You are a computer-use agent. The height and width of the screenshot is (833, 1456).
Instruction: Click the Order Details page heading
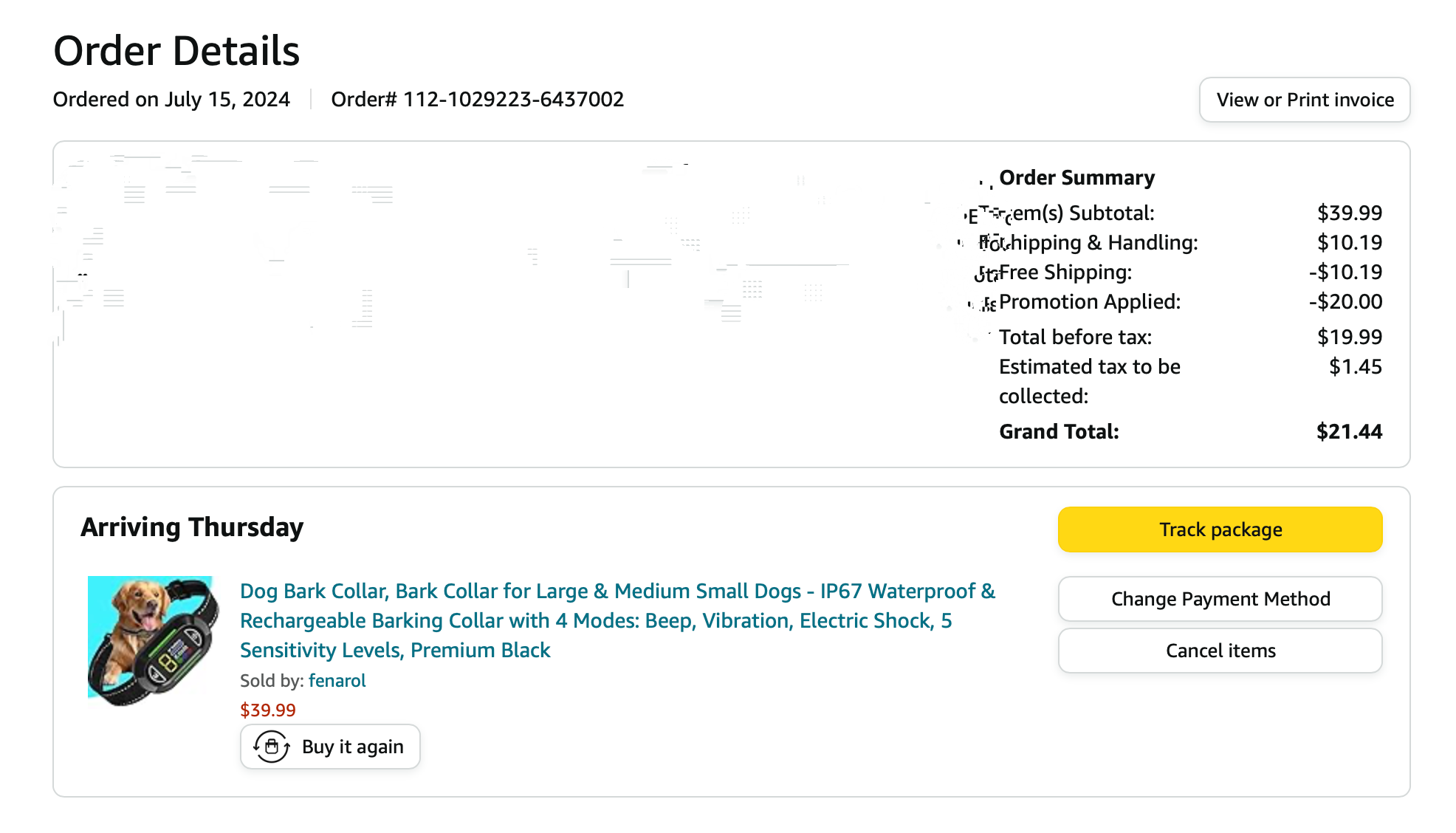tap(176, 51)
